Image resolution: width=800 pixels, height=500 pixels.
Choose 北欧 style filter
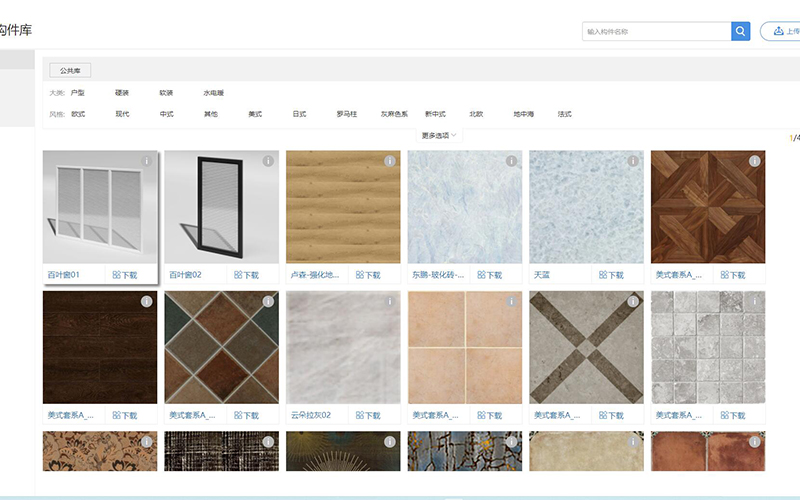tap(476, 114)
